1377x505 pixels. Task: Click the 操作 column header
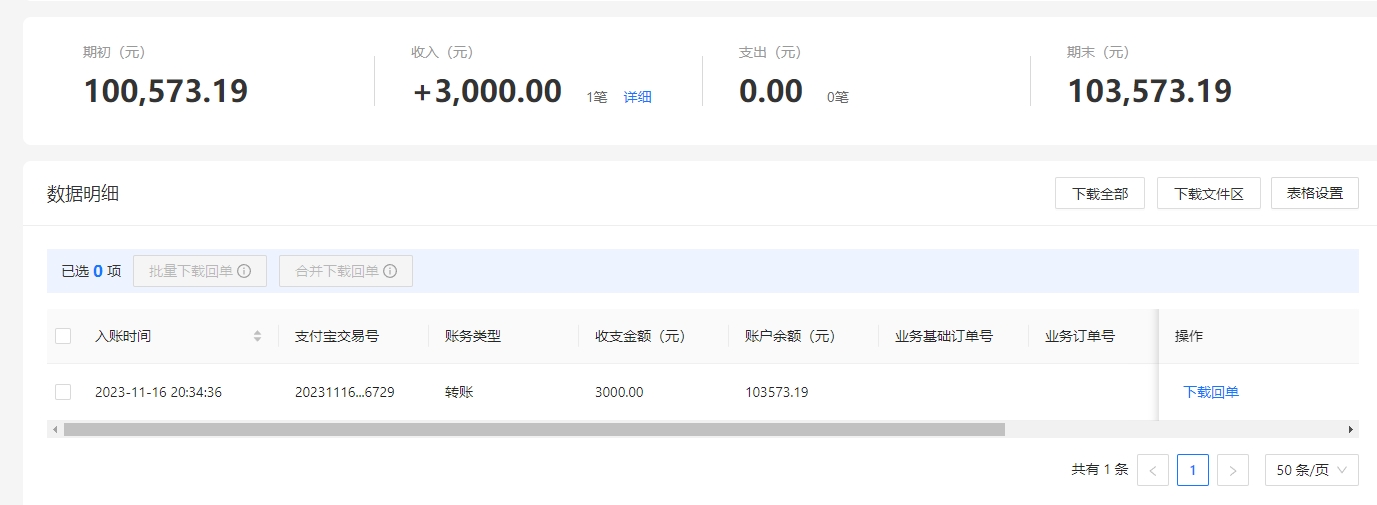(1189, 336)
